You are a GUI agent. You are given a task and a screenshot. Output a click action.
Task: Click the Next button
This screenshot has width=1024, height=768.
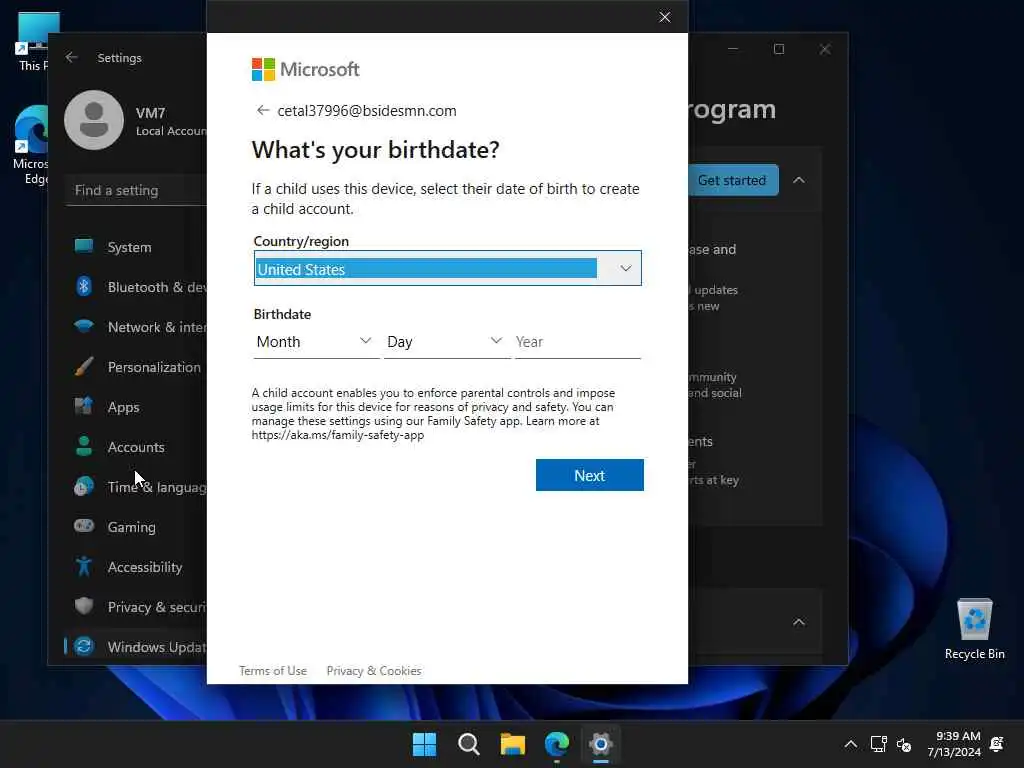pos(590,475)
